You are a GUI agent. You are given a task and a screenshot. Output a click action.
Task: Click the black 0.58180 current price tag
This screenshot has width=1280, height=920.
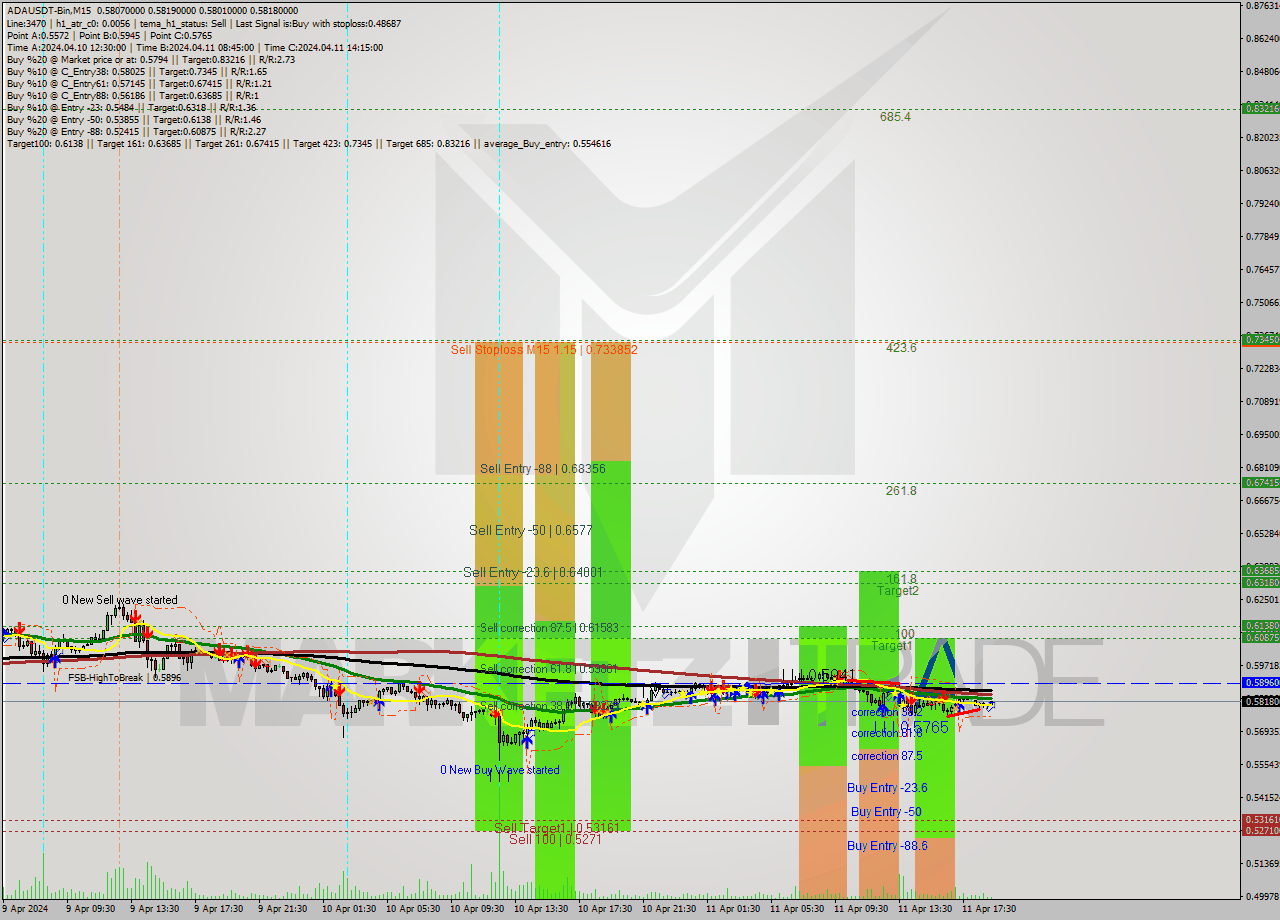pos(1260,701)
